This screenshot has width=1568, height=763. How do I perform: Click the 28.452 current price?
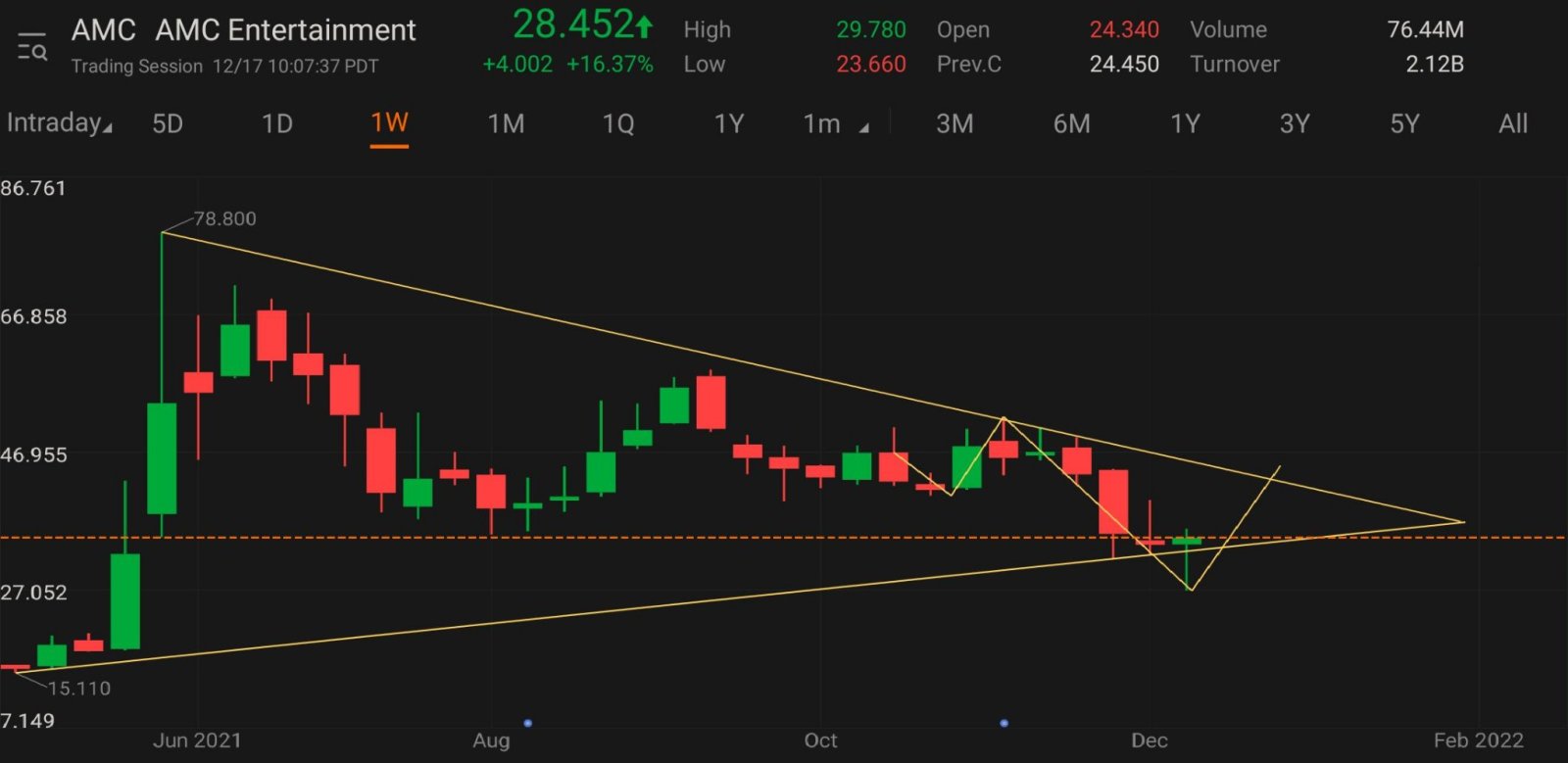coord(582,25)
